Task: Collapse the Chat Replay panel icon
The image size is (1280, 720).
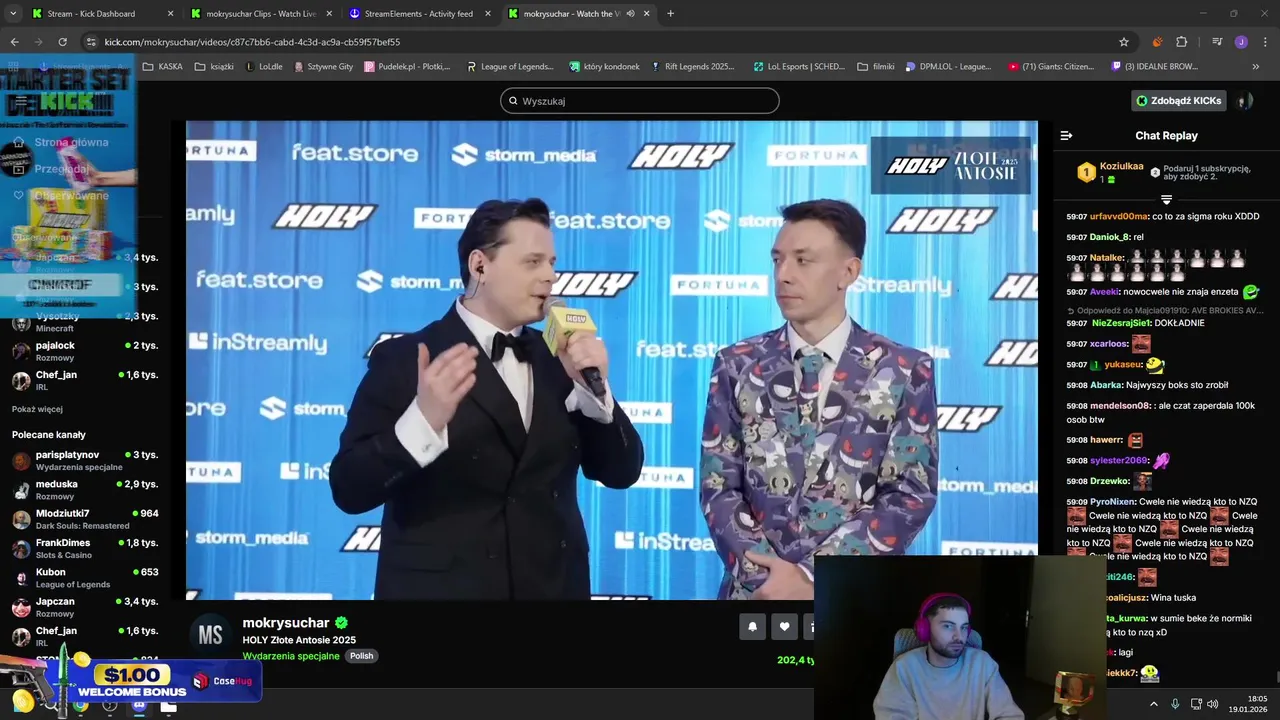Action: (x=1066, y=135)
